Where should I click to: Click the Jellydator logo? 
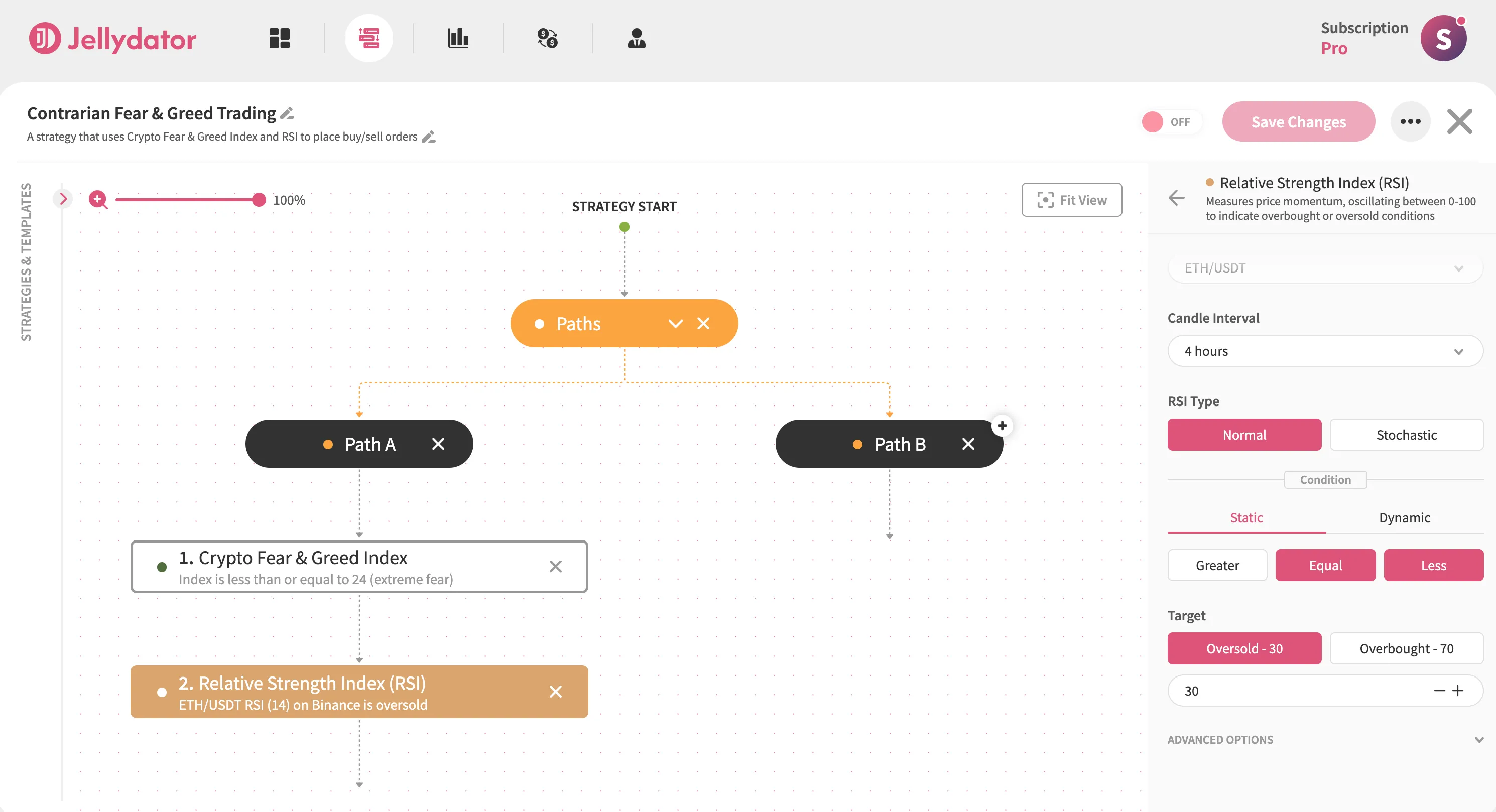[x=112, y=38]
